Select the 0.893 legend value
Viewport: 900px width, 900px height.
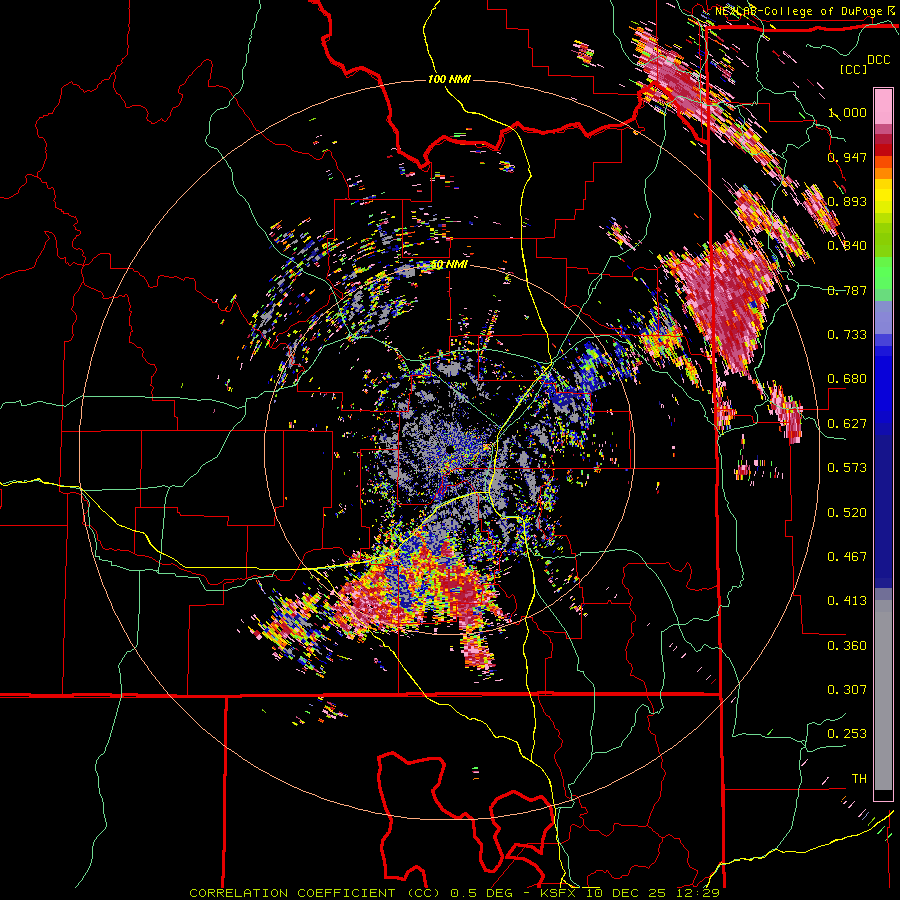(x=847, y=201)
